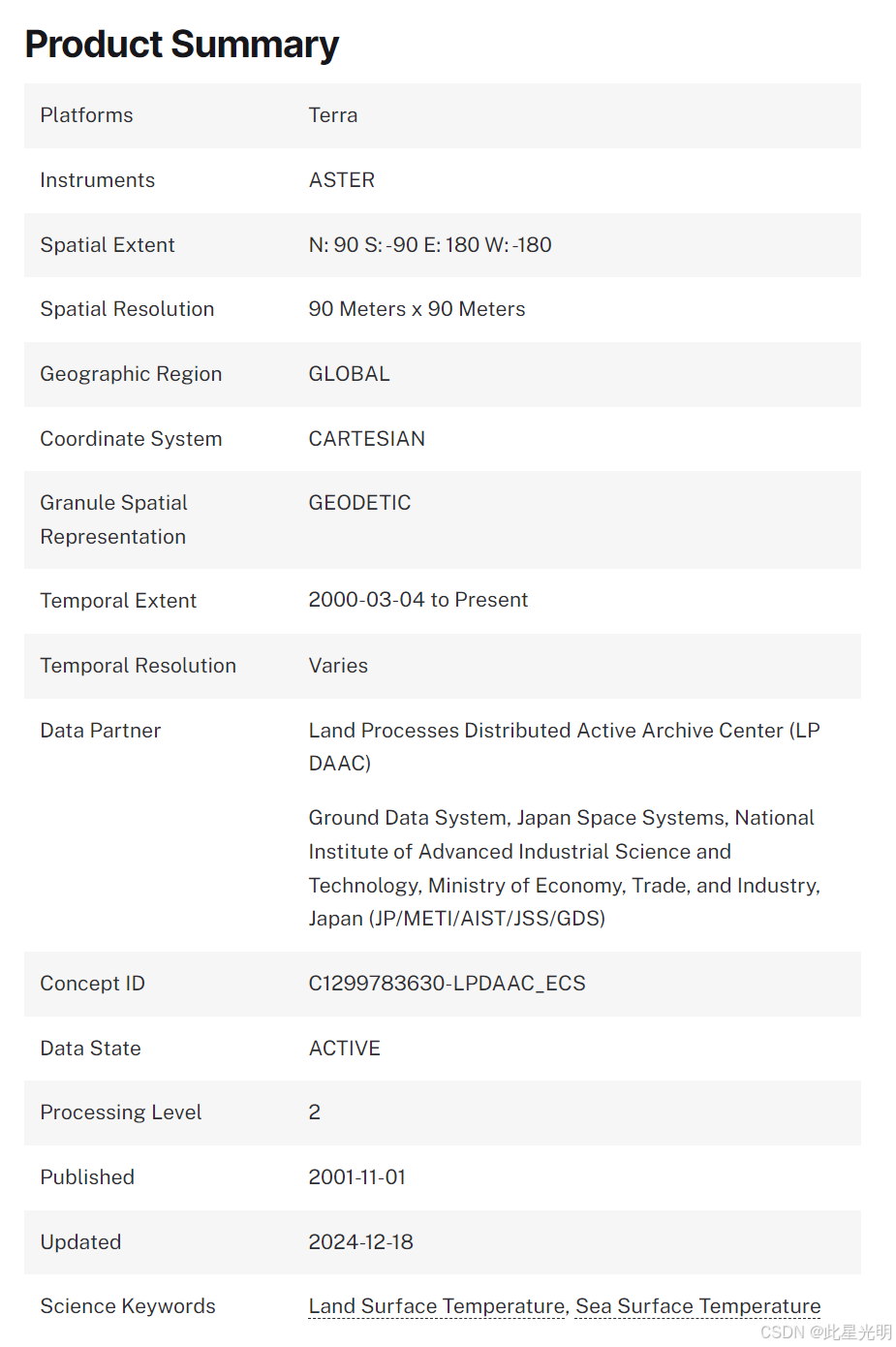
Task: Click the Processing Level row label
Action: pos(121,1112)
